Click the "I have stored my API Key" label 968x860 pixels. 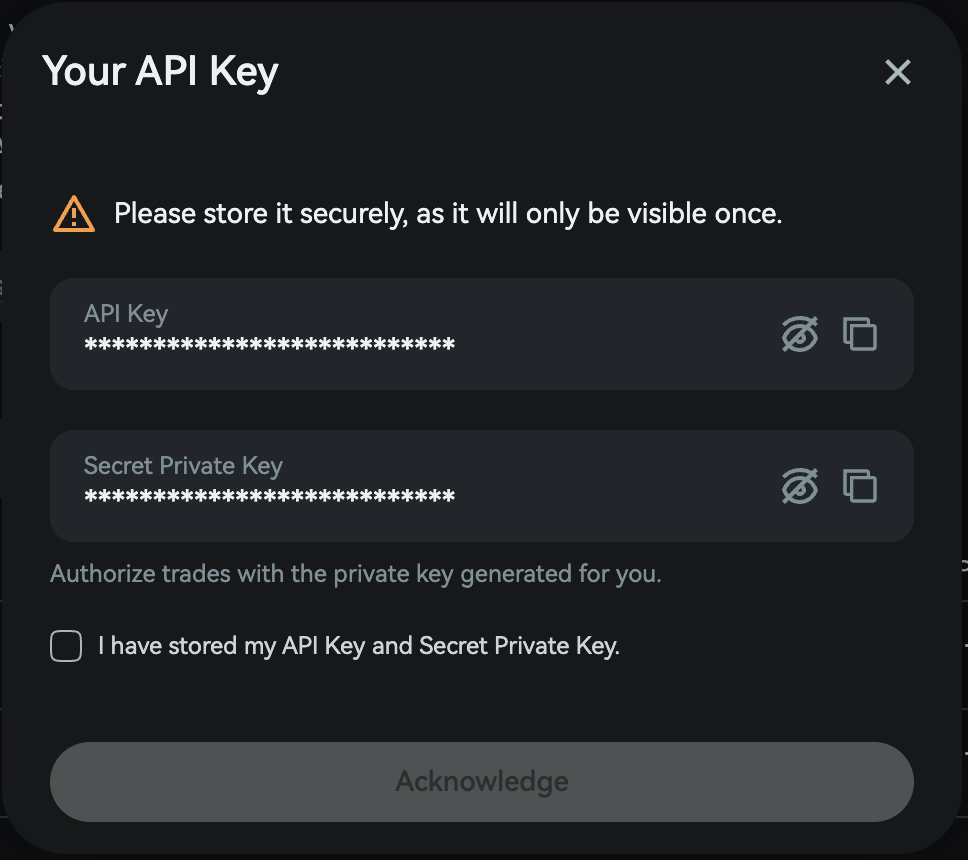click(x=358, y=646)
